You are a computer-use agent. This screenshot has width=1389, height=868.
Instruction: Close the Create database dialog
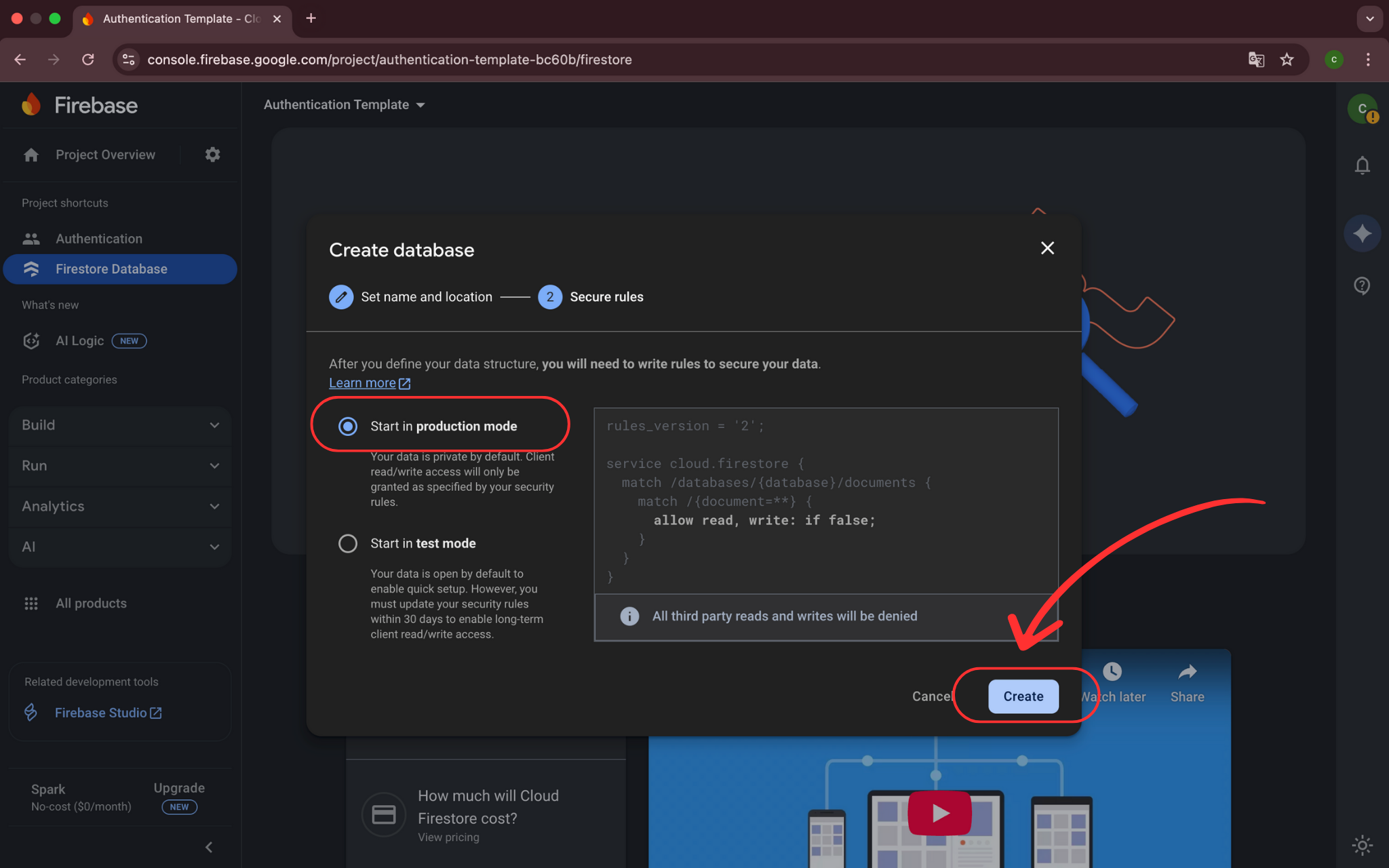point(1047,248)
